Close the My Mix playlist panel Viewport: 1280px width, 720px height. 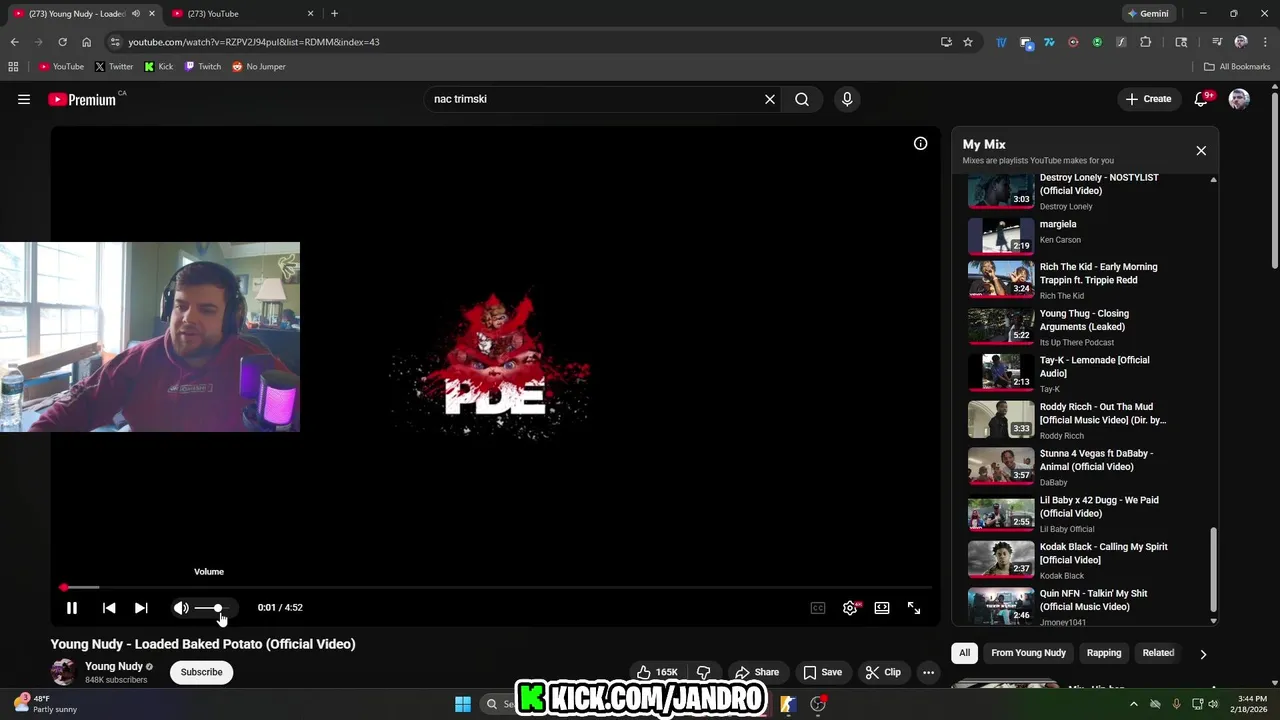[1201, 151]
